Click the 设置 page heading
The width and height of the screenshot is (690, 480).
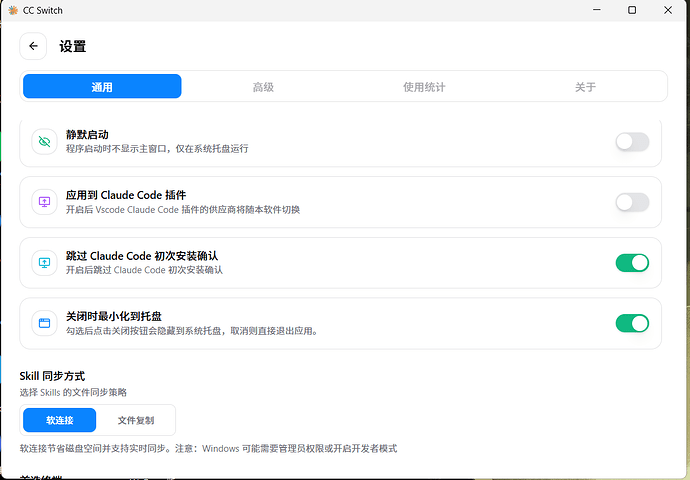click(x=73, y=46)
